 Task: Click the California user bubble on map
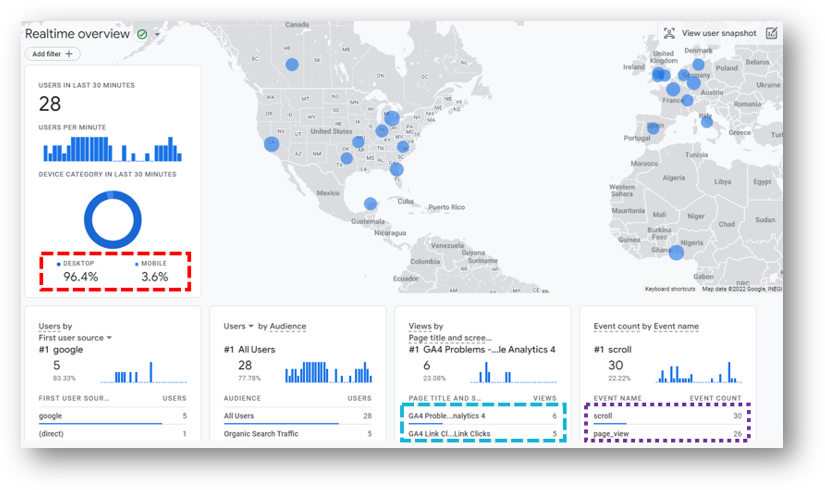click(x=271, y=144)
